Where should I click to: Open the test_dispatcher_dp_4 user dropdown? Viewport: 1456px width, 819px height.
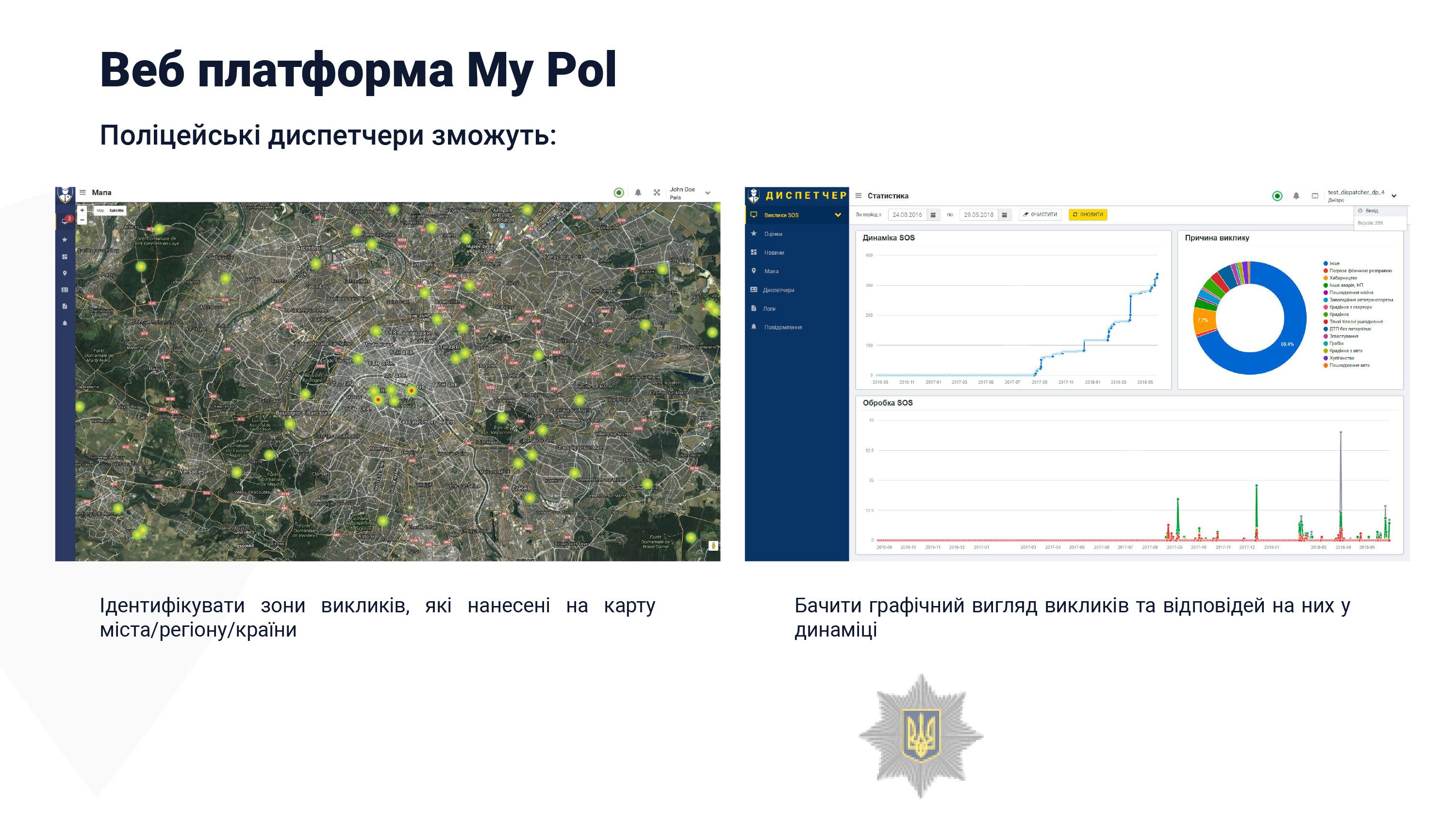pyautogui.click(x=1394, y=196)
